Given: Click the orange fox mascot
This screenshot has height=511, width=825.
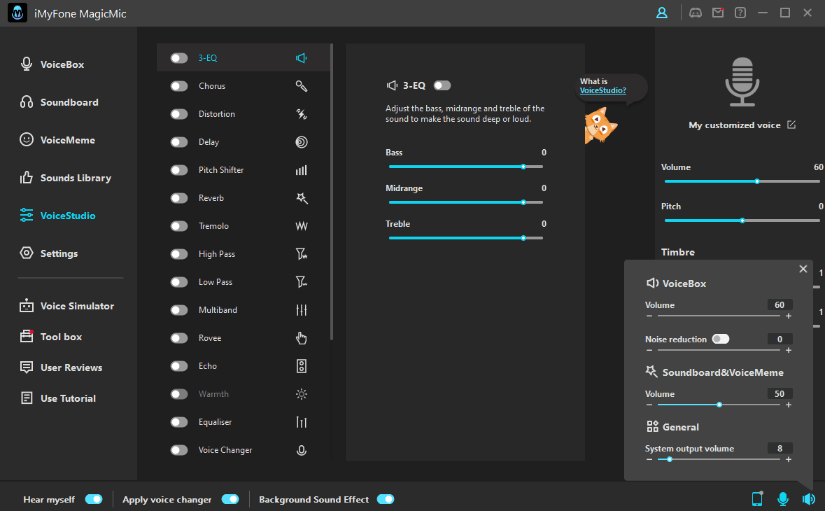Looking at the screenshot, I should (x=600, y=125).
